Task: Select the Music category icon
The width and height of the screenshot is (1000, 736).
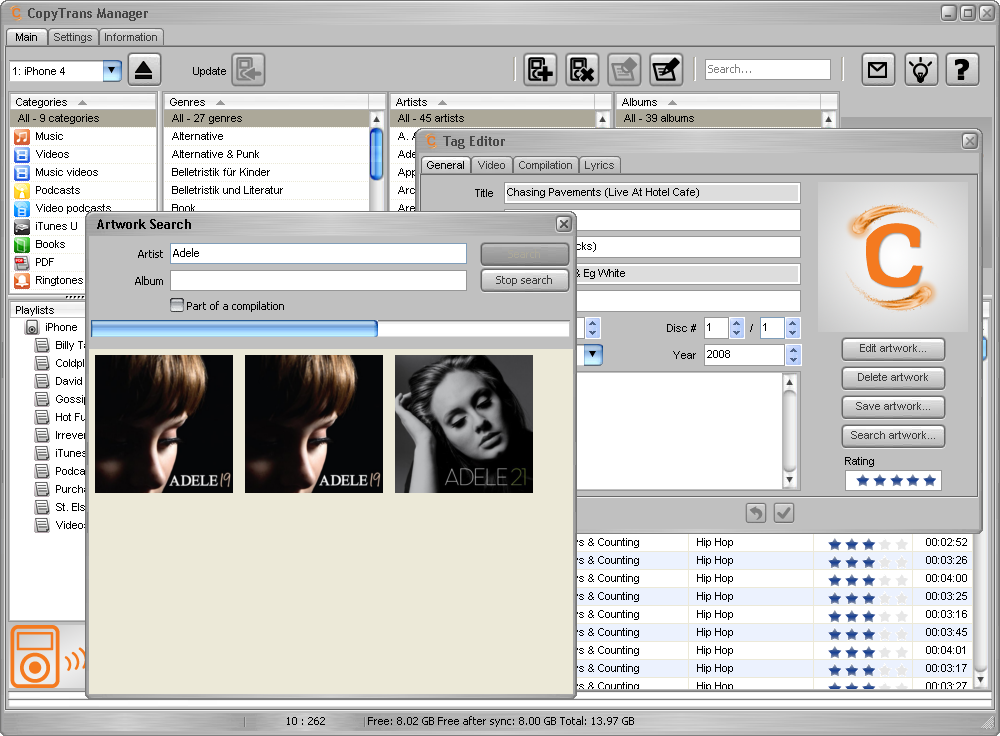Action: click(x=22, y=136)
